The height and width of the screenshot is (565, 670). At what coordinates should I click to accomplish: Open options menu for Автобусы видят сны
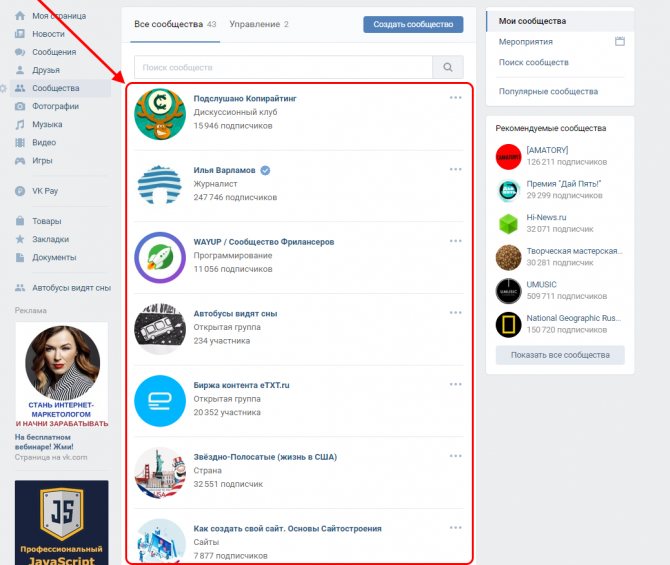pyautogui.click(x=455, y=312)
